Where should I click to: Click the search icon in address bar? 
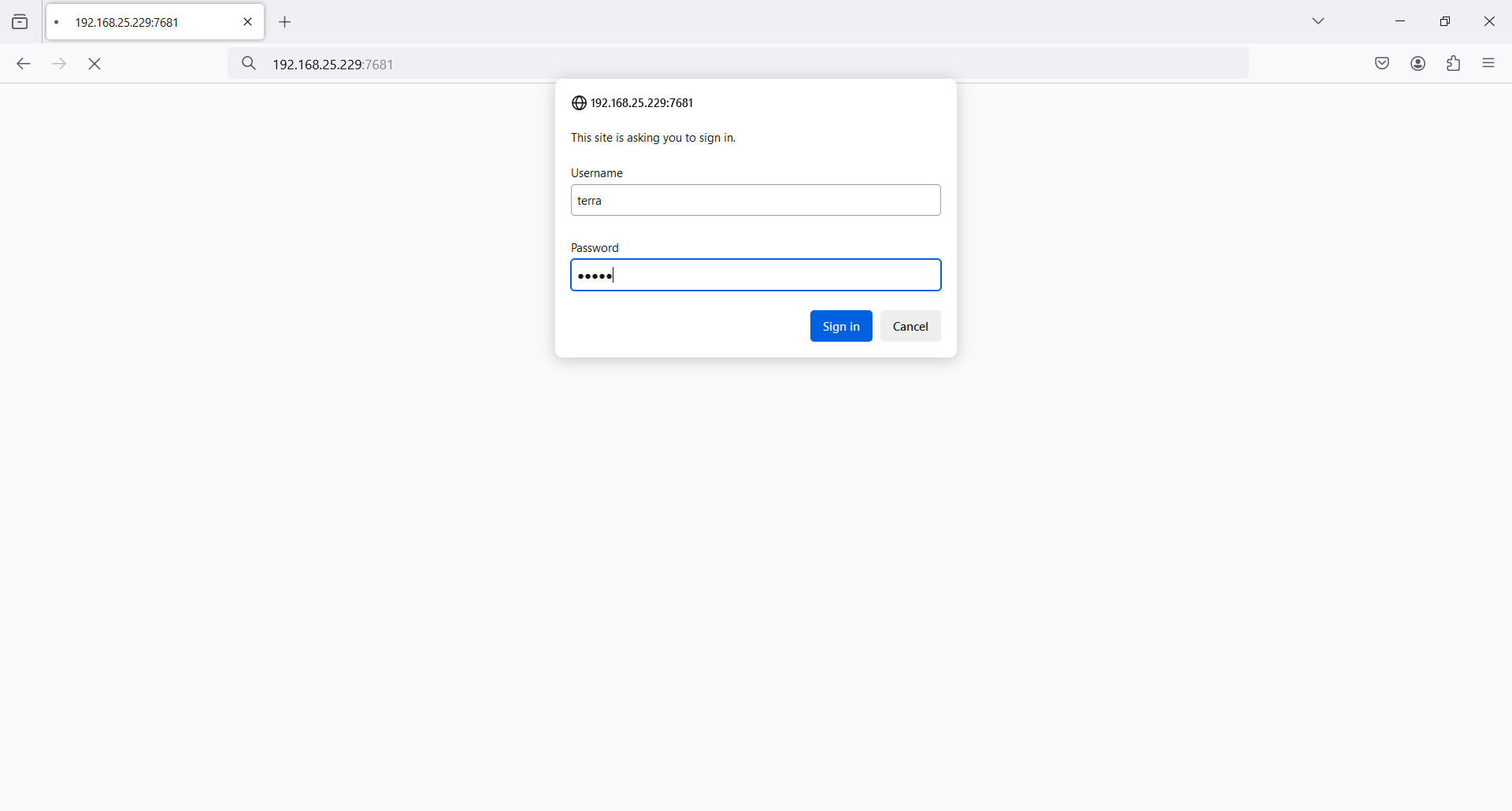point(249,64)
